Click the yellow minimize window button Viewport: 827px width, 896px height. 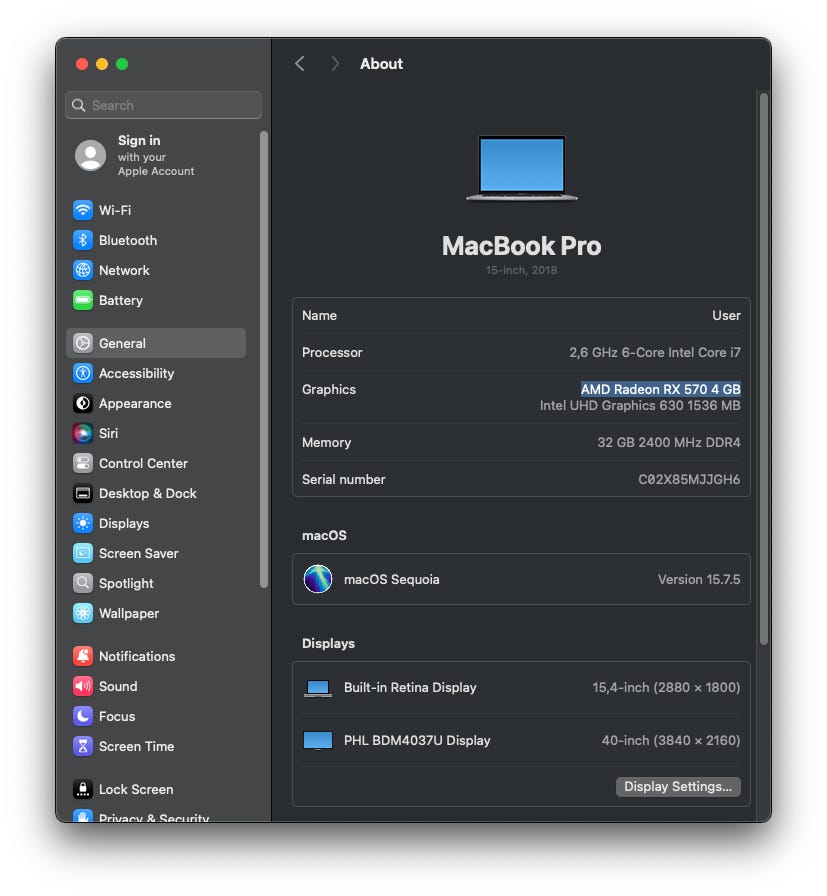coord(102,64)
